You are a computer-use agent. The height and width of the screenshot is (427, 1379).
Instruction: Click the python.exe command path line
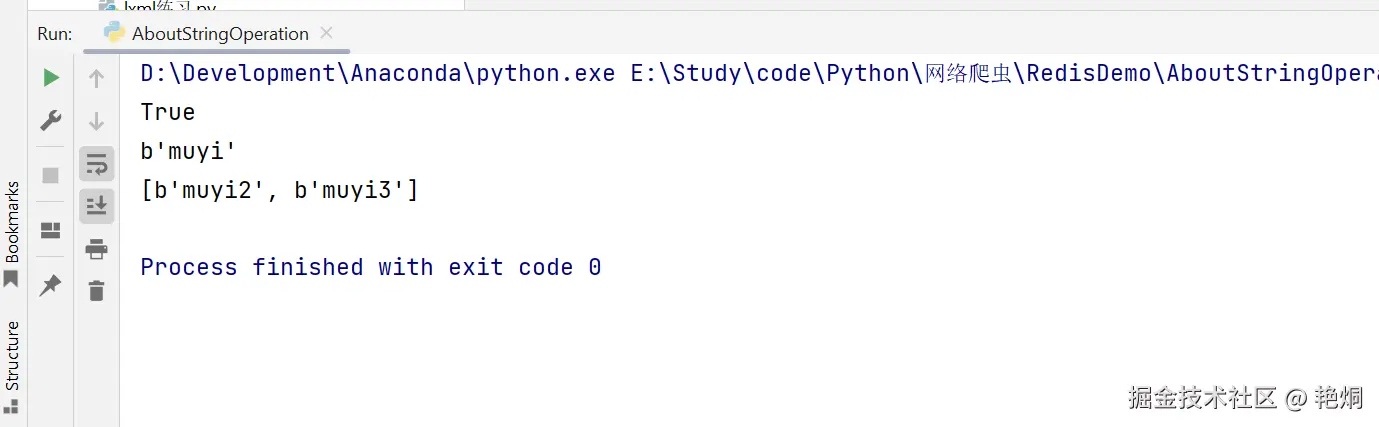click(x=759, y=73)
